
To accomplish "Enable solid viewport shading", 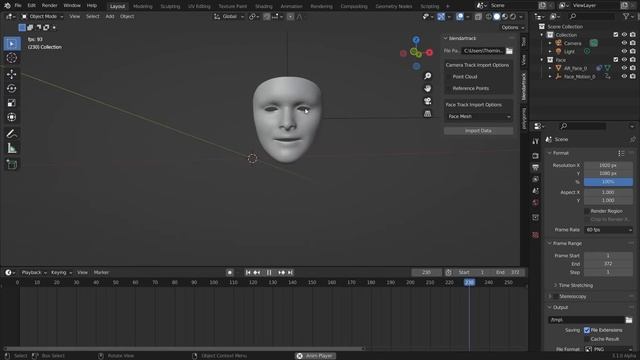I will pyautogui.click(x=497, y=17).
